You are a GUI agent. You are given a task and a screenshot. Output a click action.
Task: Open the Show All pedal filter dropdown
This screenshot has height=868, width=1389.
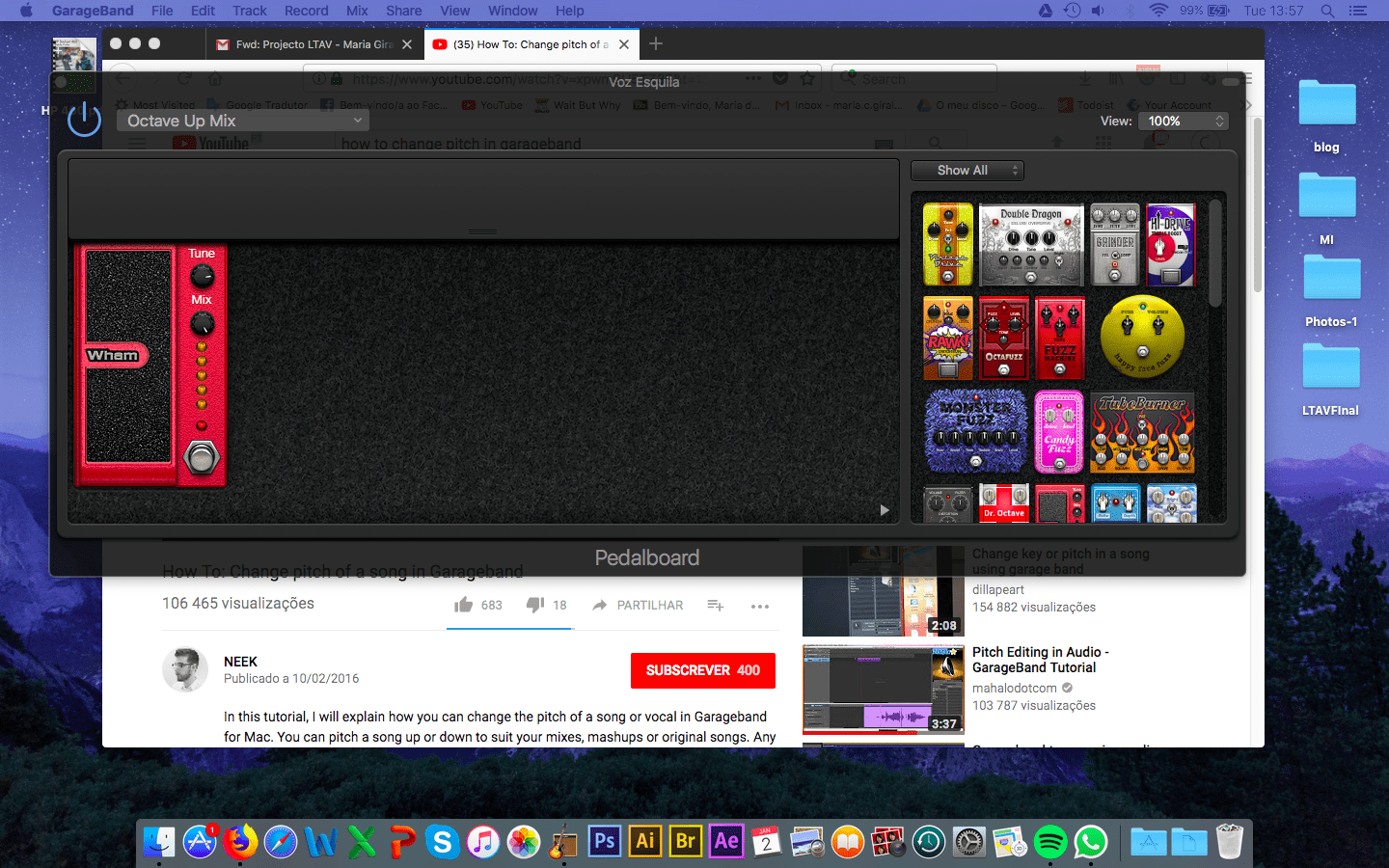[x=967, y=171]
